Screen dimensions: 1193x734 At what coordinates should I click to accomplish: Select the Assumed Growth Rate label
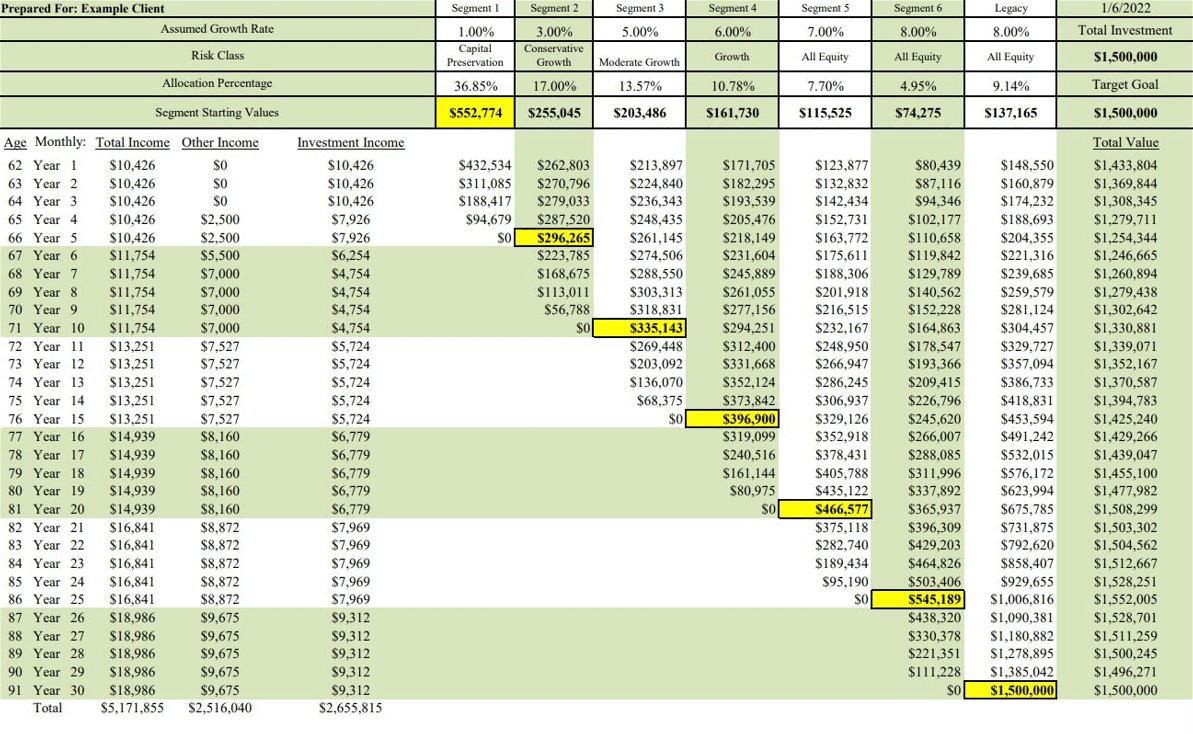tap(217, 29)
